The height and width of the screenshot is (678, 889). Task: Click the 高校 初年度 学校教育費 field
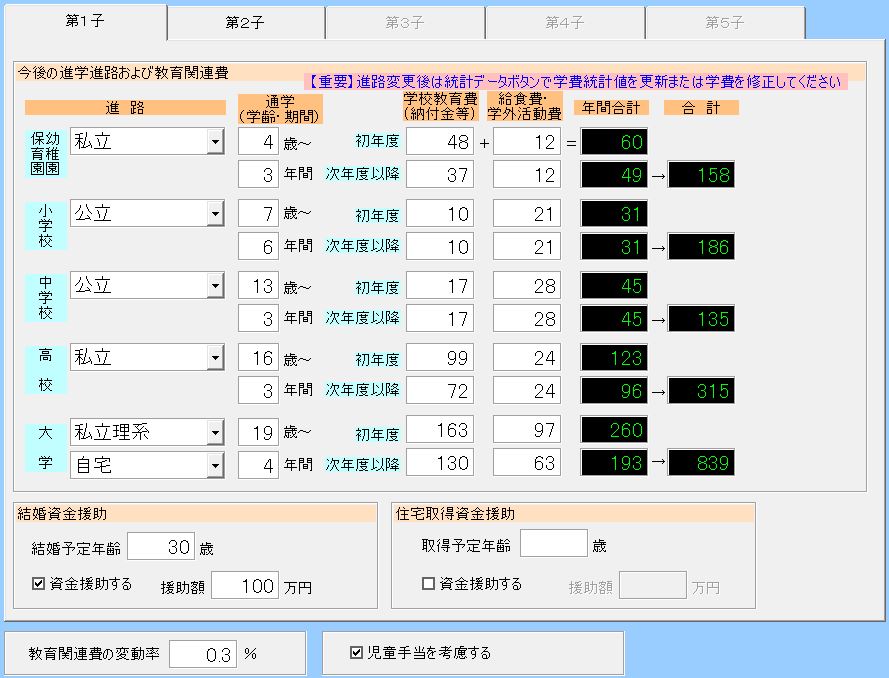[x=440, y=358]
